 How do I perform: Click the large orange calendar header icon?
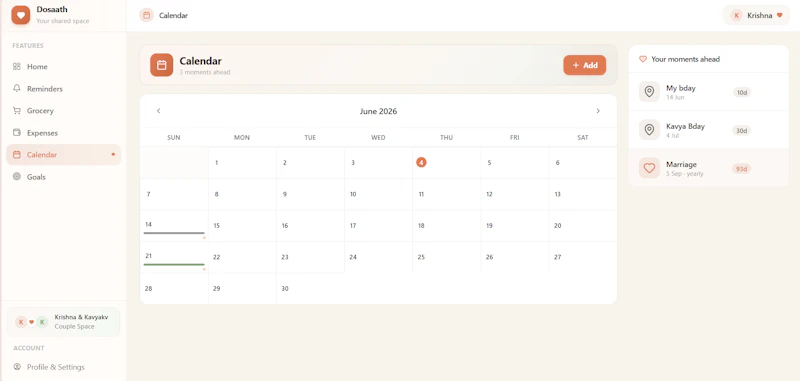point(162,65)
